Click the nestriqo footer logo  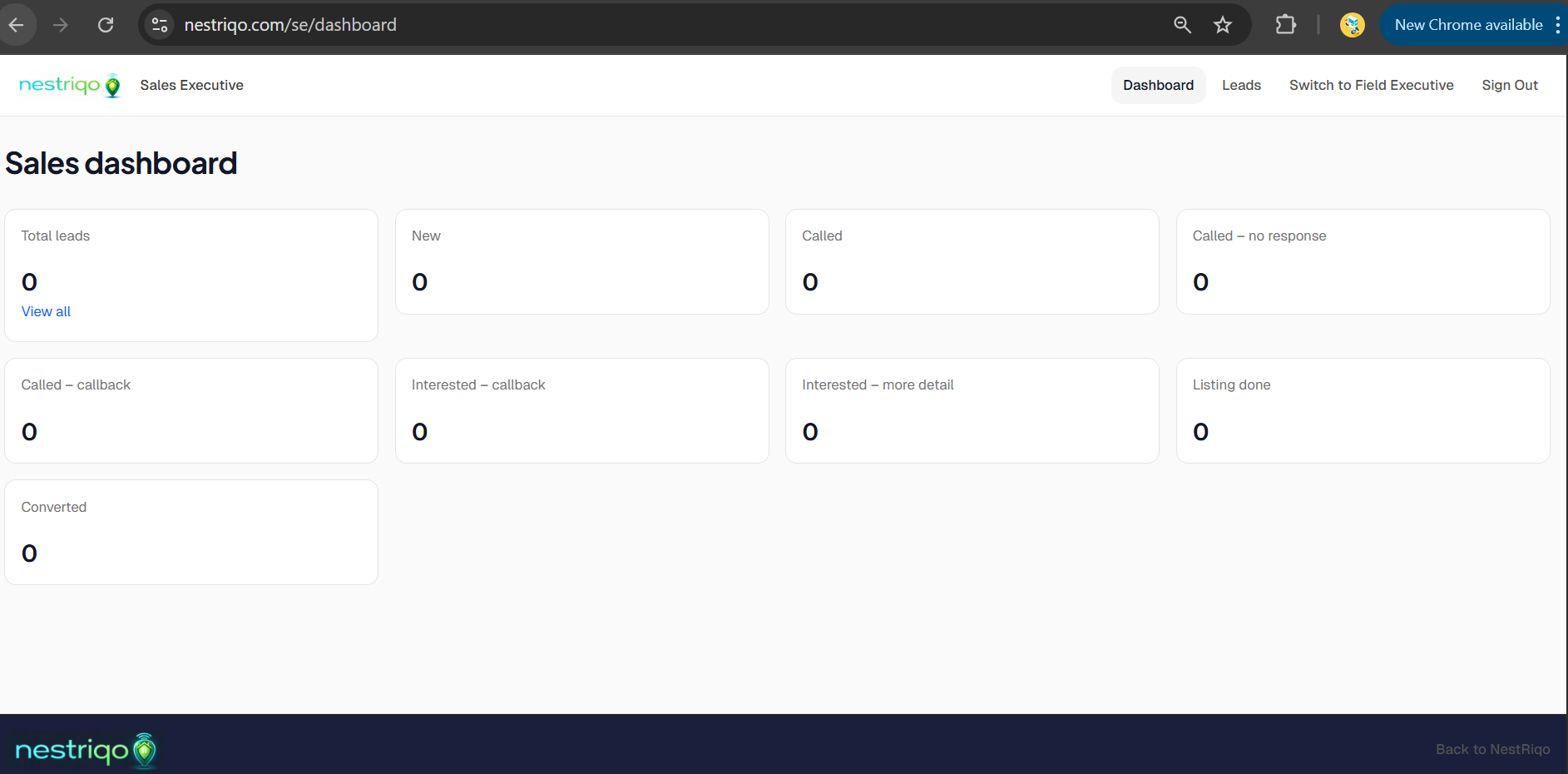point(85,750)
